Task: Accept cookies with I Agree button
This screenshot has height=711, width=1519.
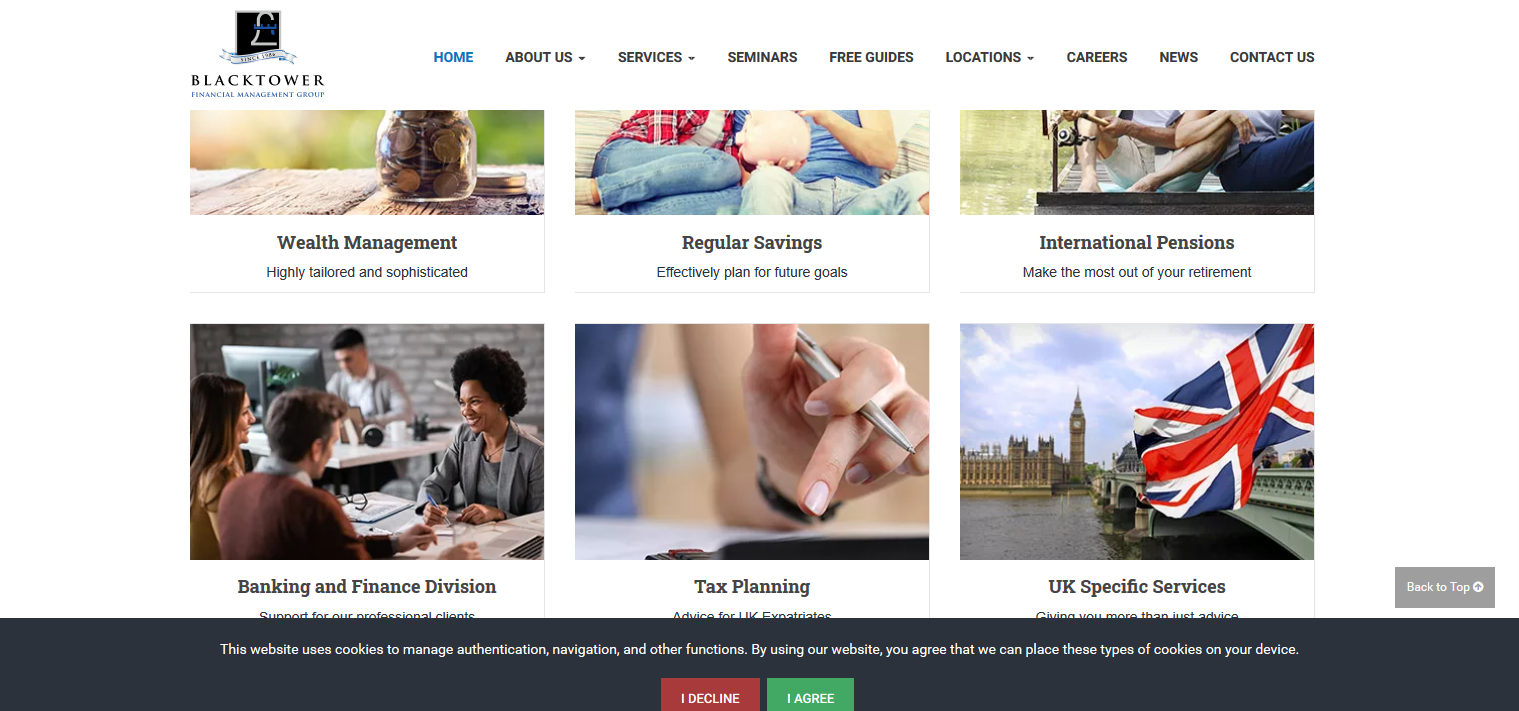Action: 810,695
